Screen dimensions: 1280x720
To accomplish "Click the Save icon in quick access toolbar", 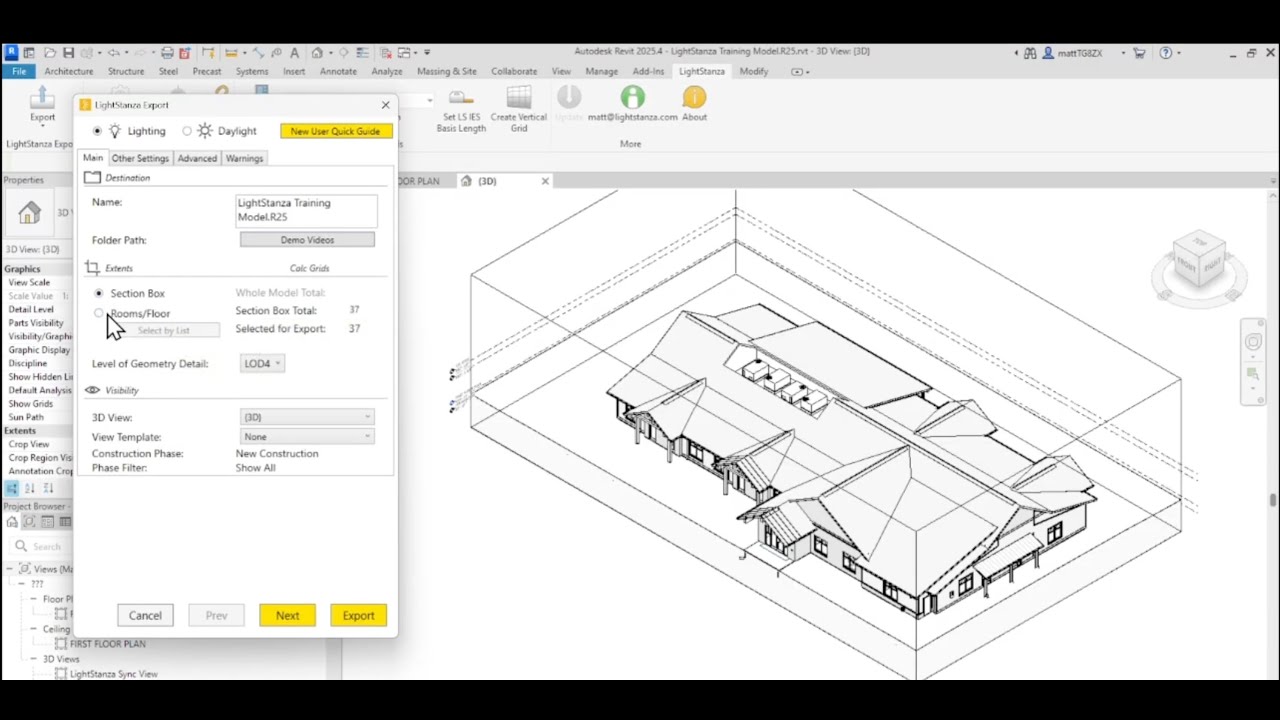I will pyautogui.click(x=68, y=52).
